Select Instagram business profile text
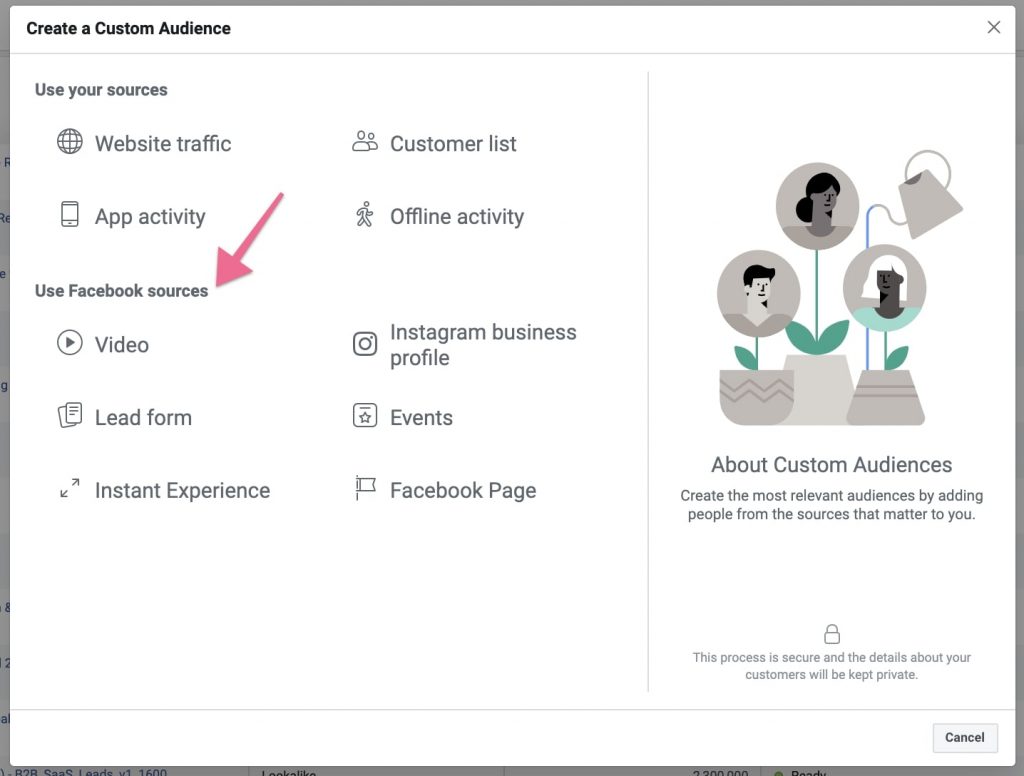This screenshot has height=776, width=1024. point(483,345)
